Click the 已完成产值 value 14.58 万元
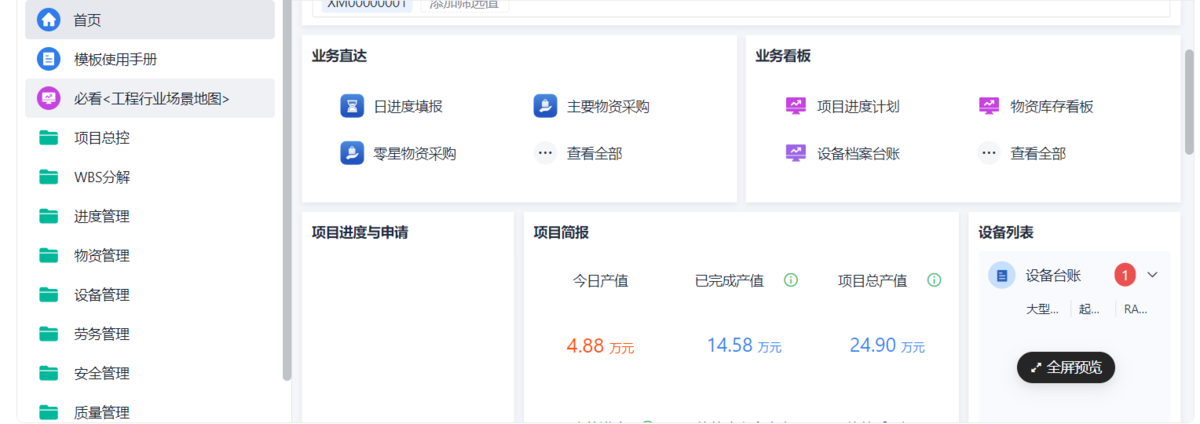 744,346
